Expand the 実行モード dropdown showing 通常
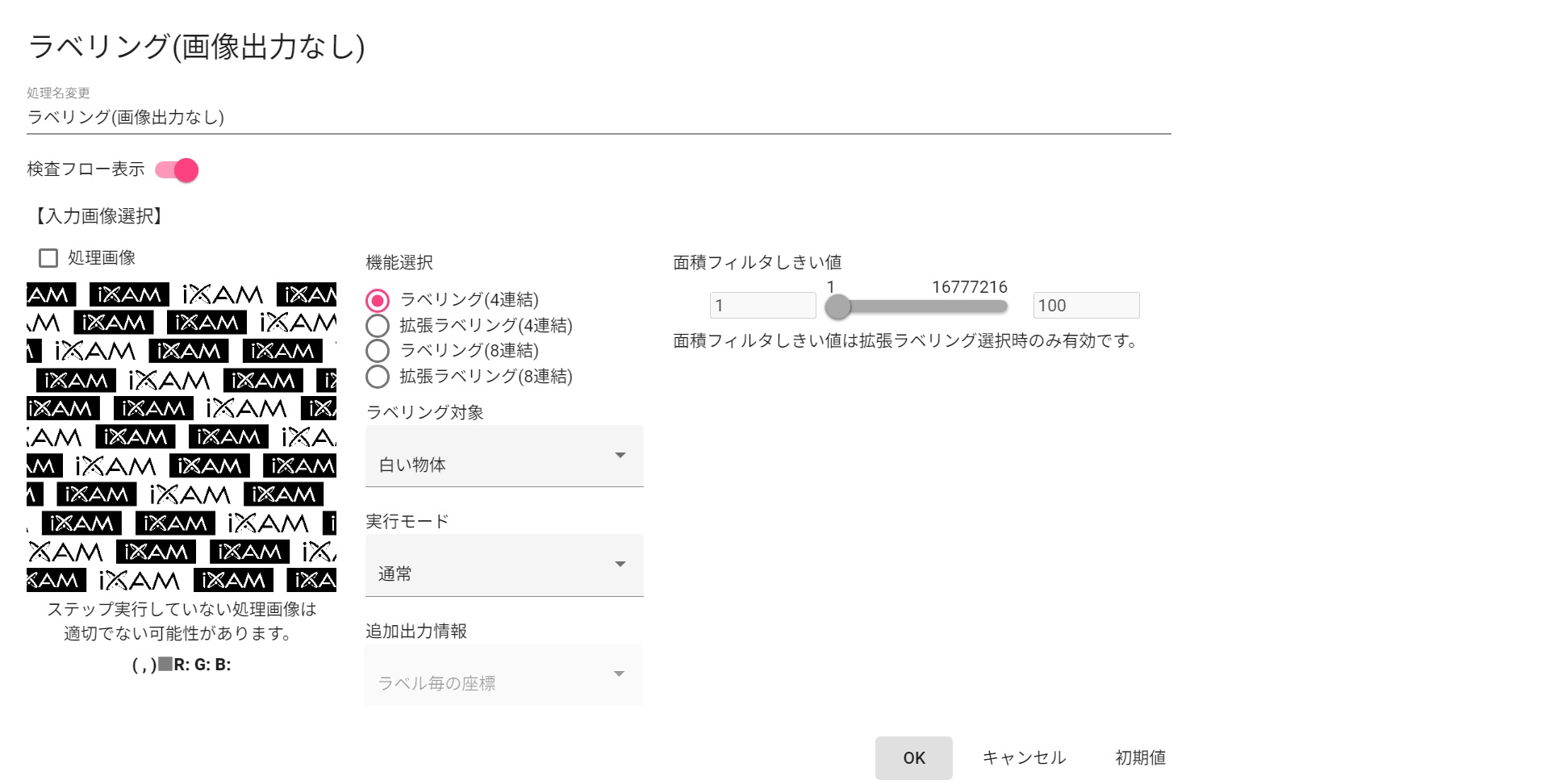The image size is (1549, 784). 503,565
